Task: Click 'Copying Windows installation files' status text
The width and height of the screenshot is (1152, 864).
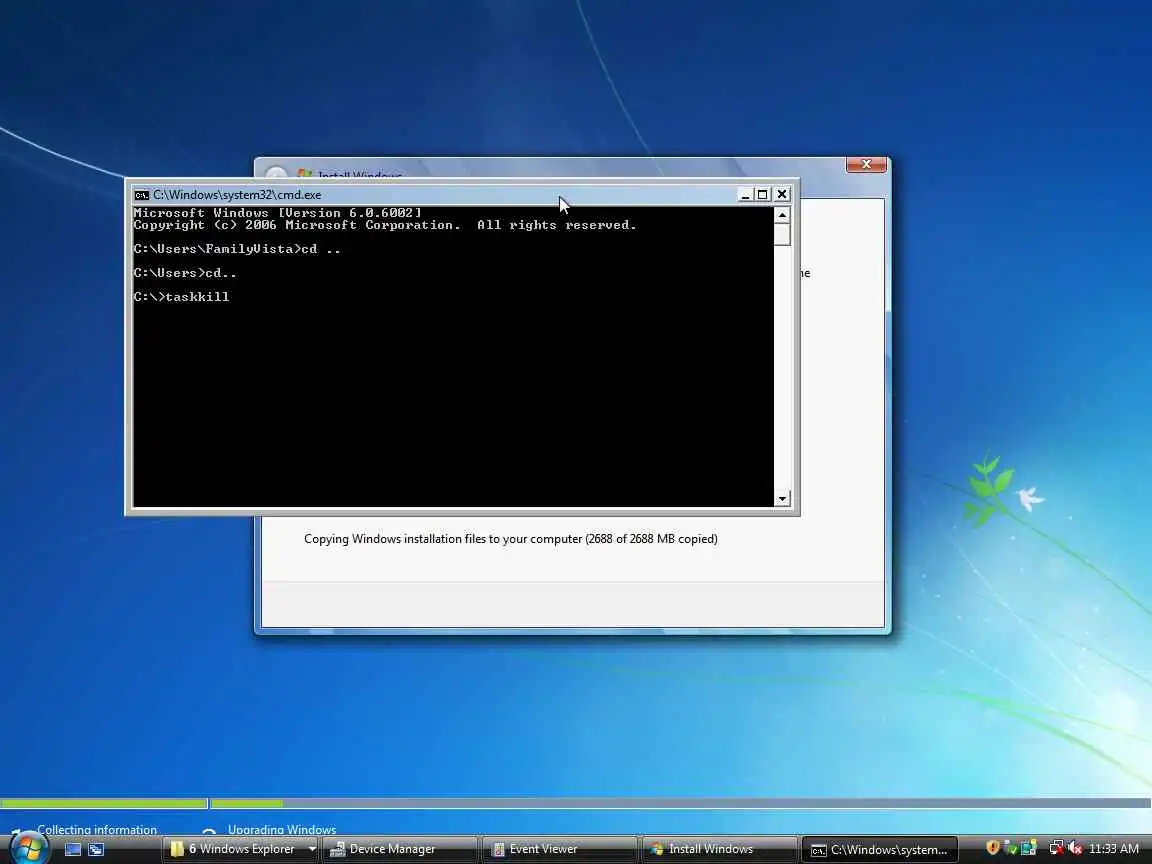Action: point(511,539)
